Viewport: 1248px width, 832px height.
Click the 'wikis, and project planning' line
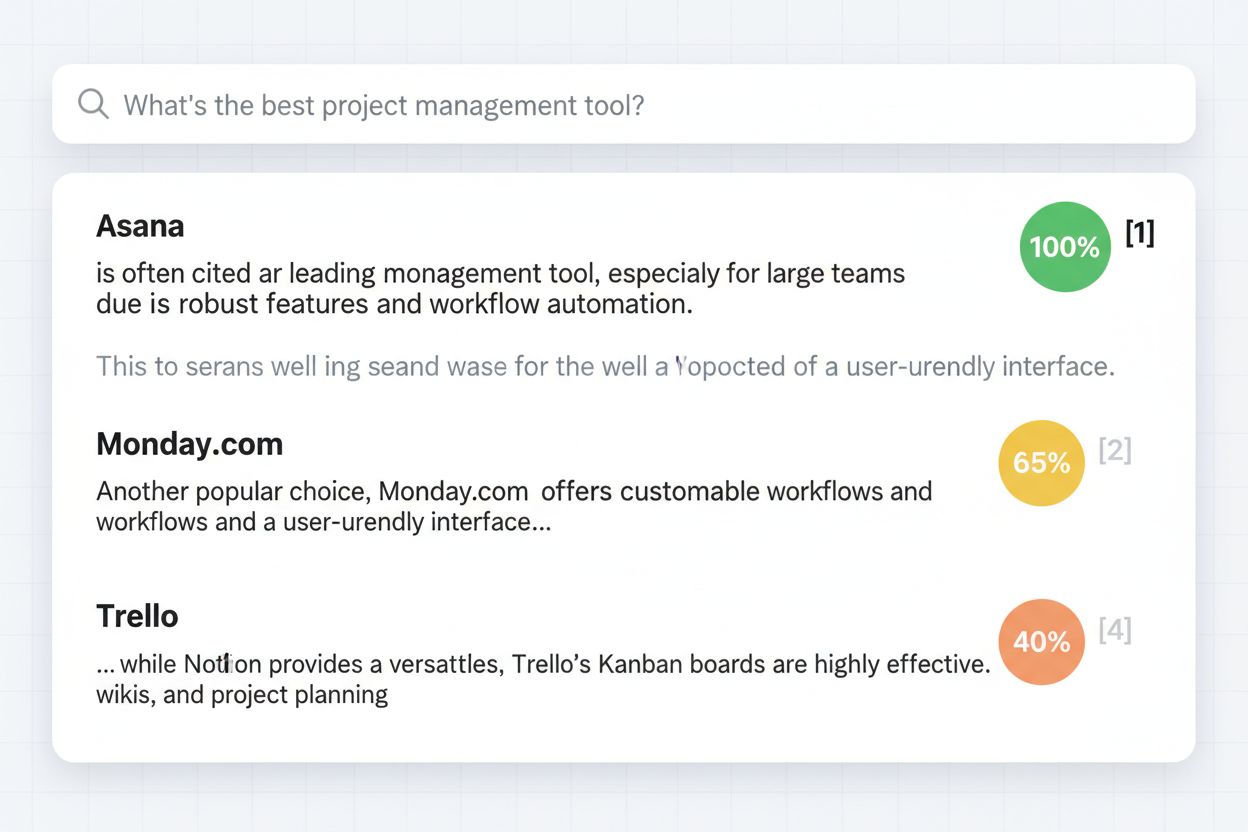(x=242, y=694)
